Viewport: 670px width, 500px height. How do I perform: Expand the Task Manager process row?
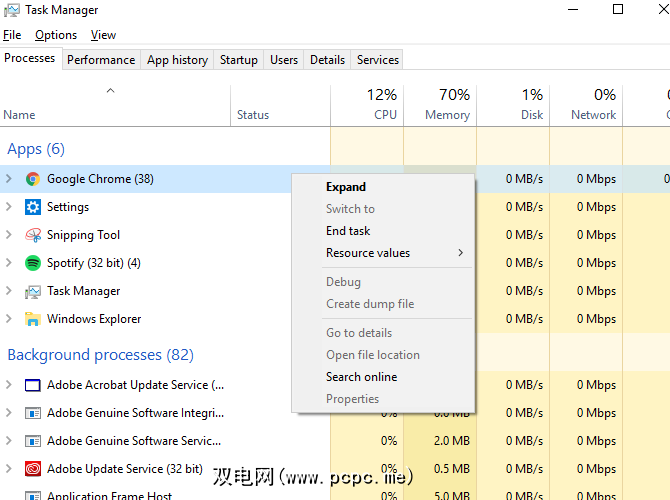[9, 291]
